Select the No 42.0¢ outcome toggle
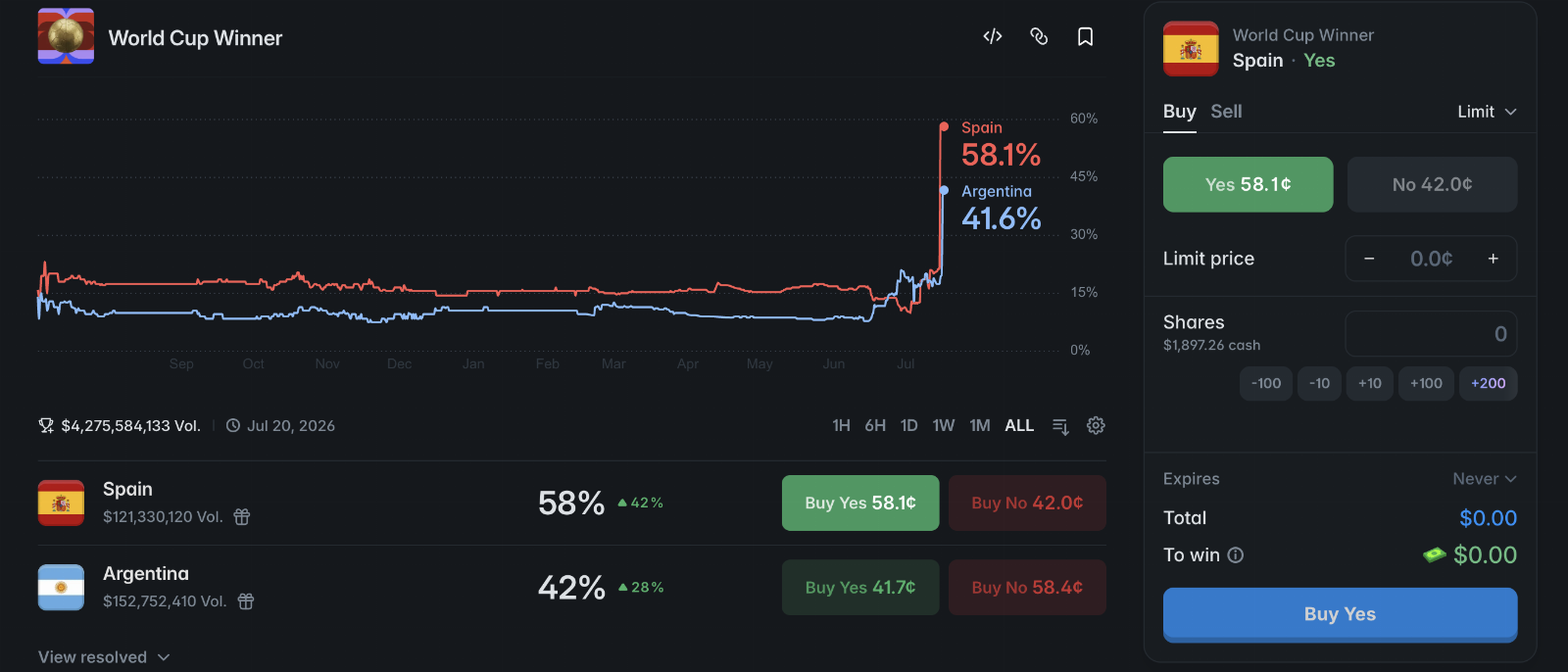 1432,184
